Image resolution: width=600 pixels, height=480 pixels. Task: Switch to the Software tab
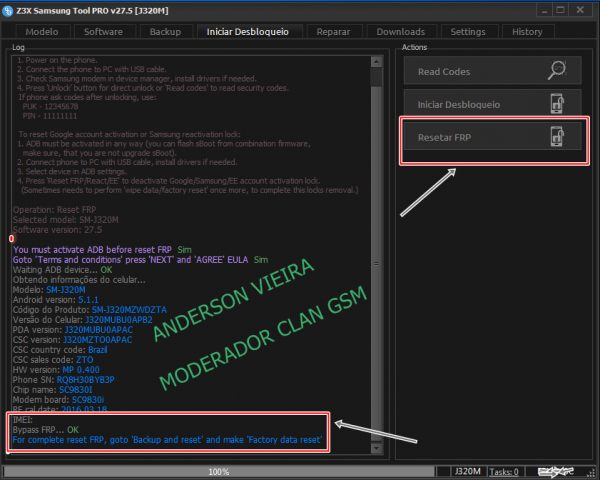(x=103, y=32)
